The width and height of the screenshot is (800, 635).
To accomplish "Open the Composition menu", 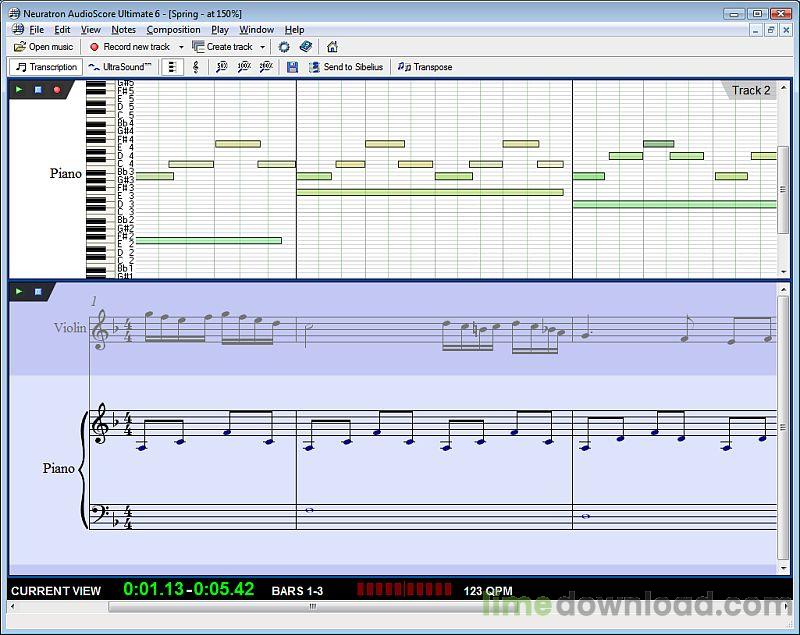I will point(173,30).
